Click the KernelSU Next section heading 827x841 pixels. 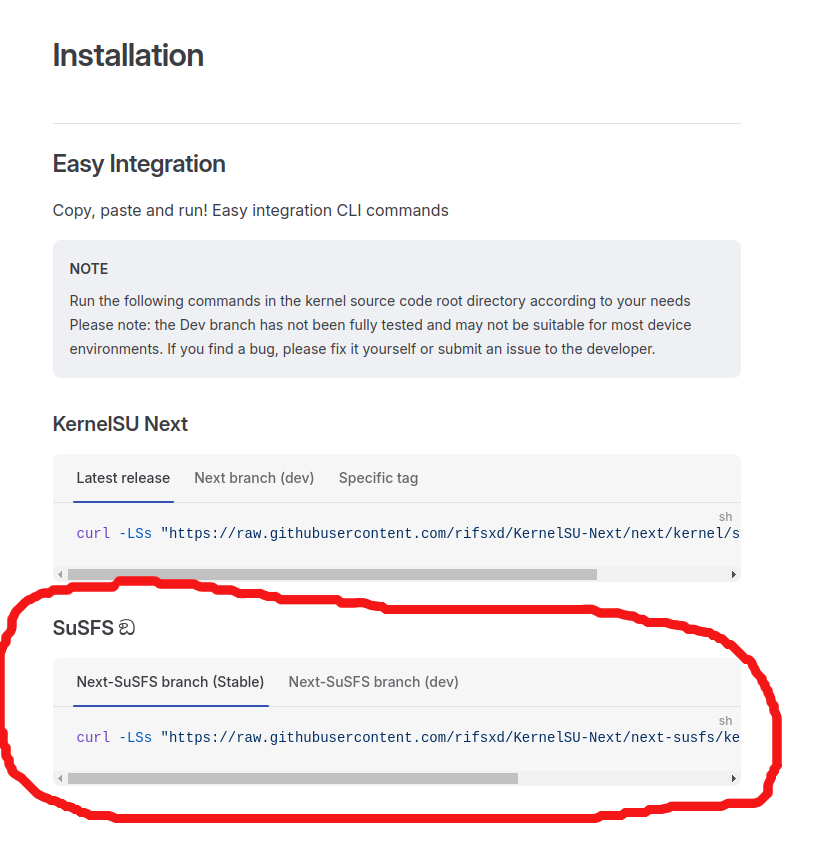point(120,424)
